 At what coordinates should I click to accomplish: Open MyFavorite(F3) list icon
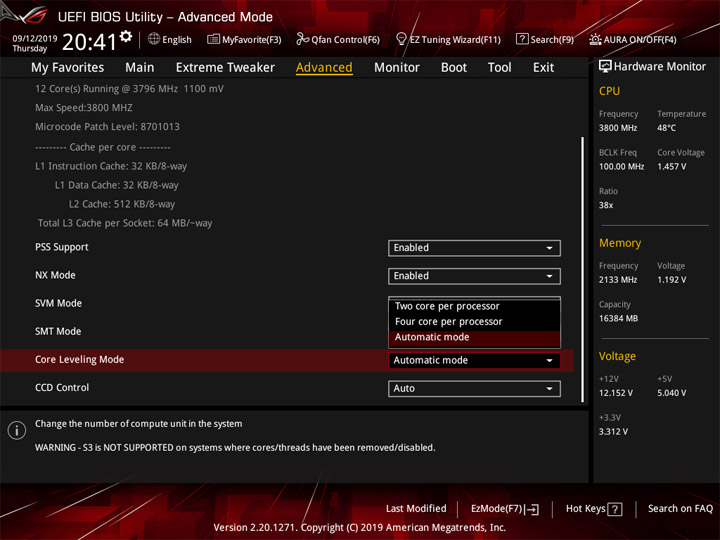213,39
